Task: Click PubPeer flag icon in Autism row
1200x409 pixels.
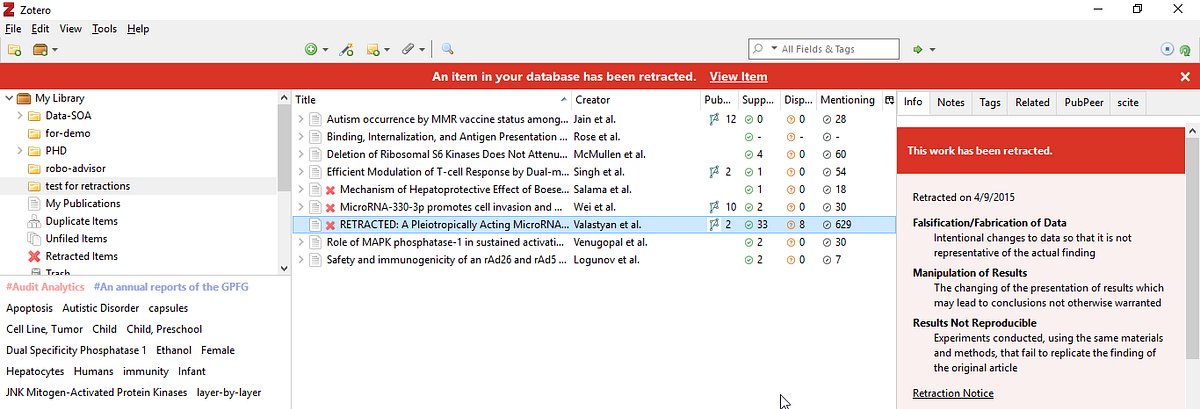Action: click(714, 119)
